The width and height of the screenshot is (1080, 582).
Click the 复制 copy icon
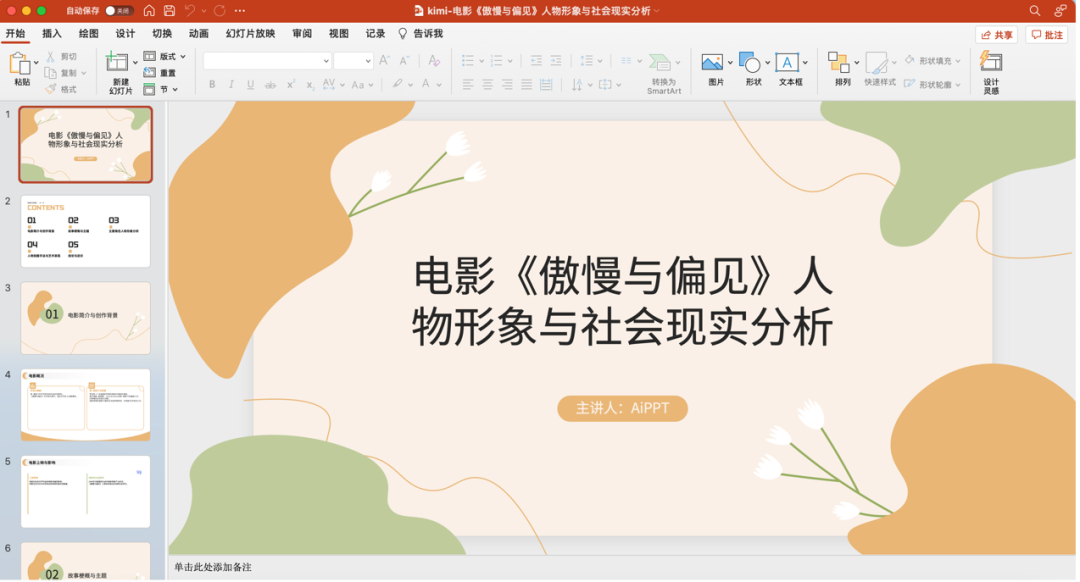[51, 72]
